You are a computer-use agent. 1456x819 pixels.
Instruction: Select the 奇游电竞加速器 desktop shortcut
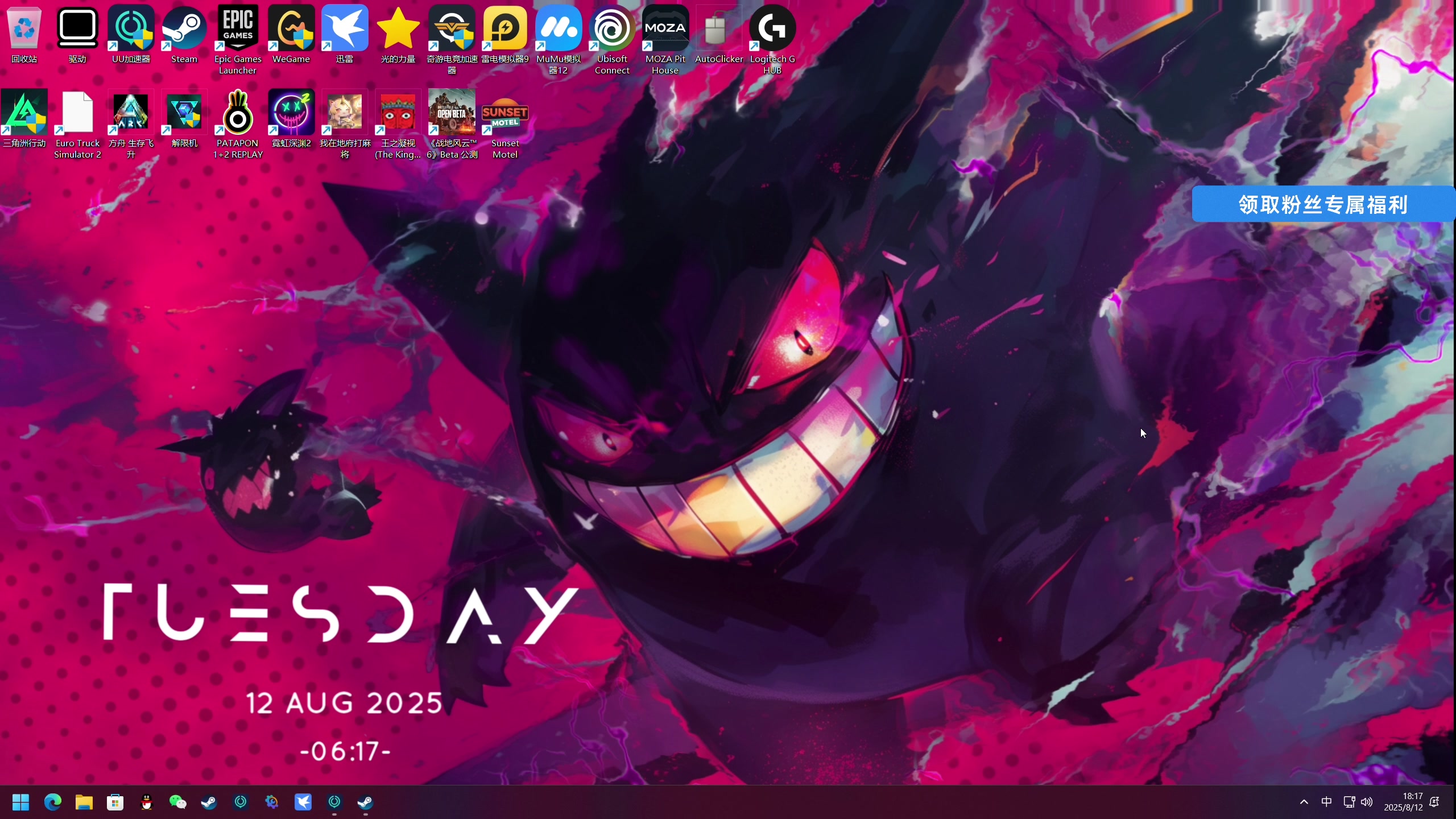[x=452, y=40]
